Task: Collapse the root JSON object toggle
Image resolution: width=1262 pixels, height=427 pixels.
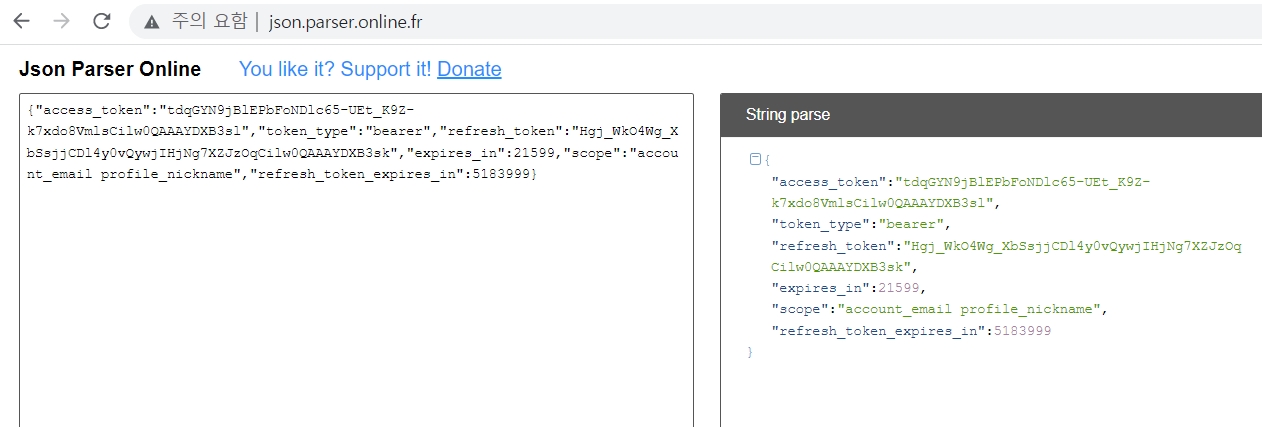Action: [x=755, y=159]
